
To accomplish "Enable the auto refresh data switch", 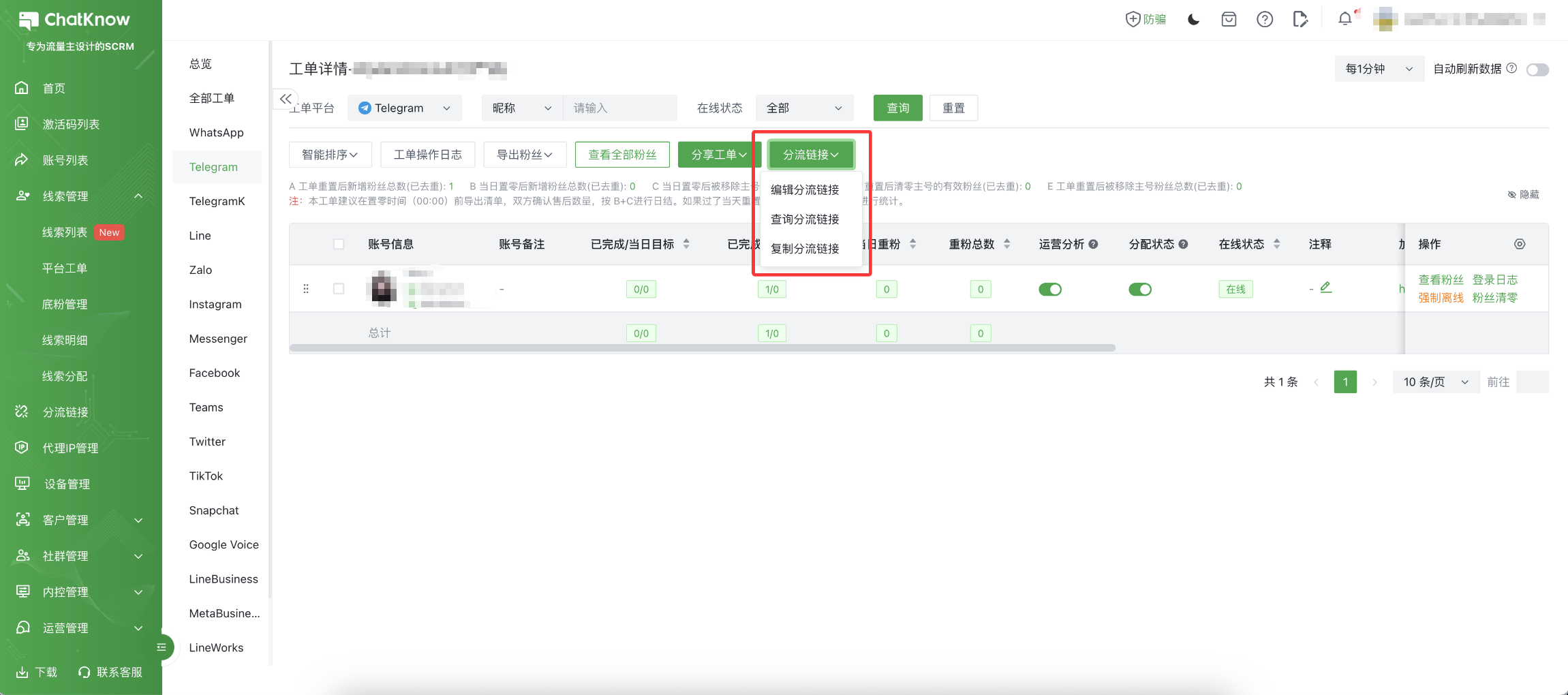I will click(1537, 69).
